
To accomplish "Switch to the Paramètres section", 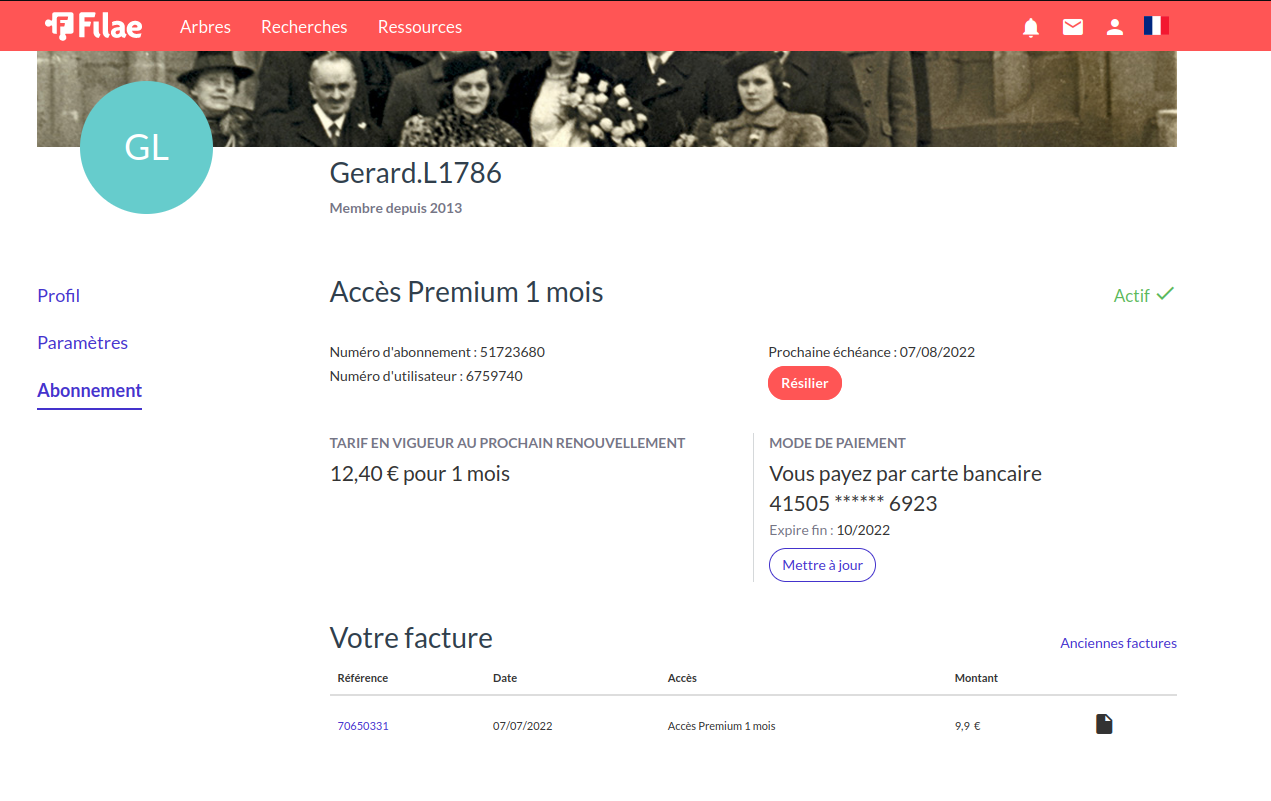I will tap(82, 343).
